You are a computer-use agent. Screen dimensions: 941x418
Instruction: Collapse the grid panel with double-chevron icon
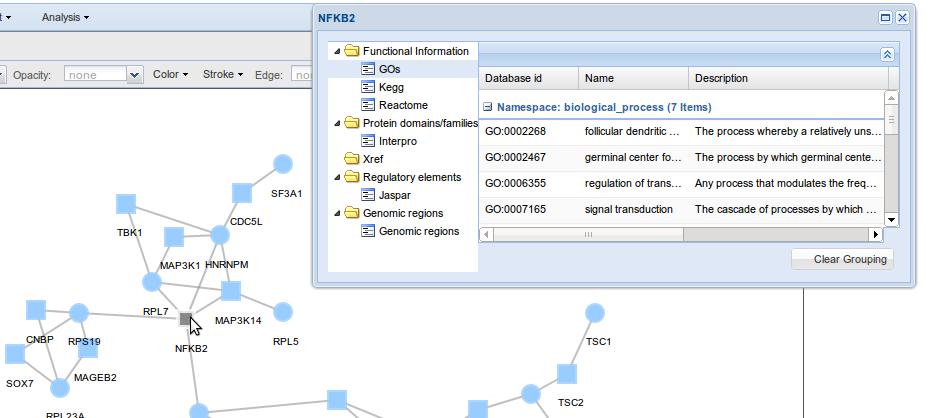pos(887,55)
